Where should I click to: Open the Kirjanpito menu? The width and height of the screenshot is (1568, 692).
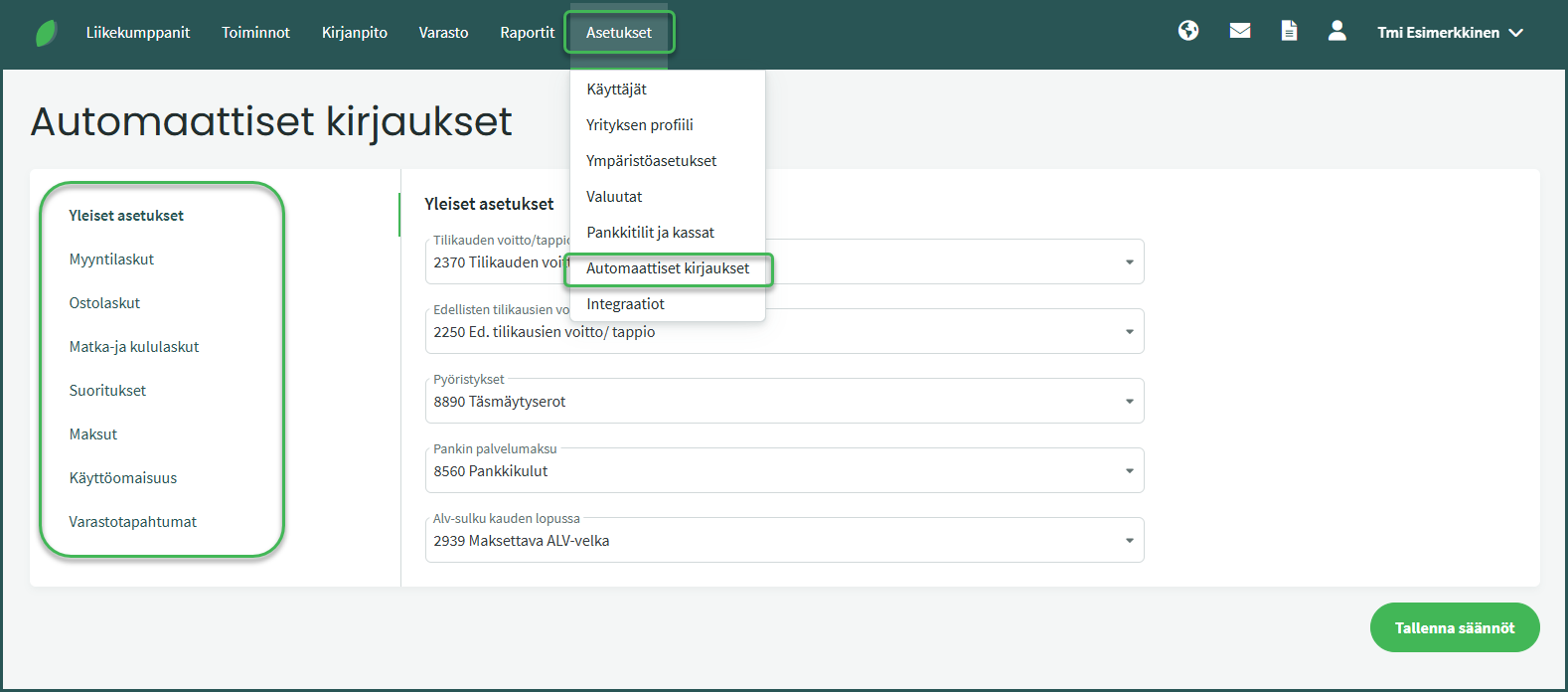(355, 33)
